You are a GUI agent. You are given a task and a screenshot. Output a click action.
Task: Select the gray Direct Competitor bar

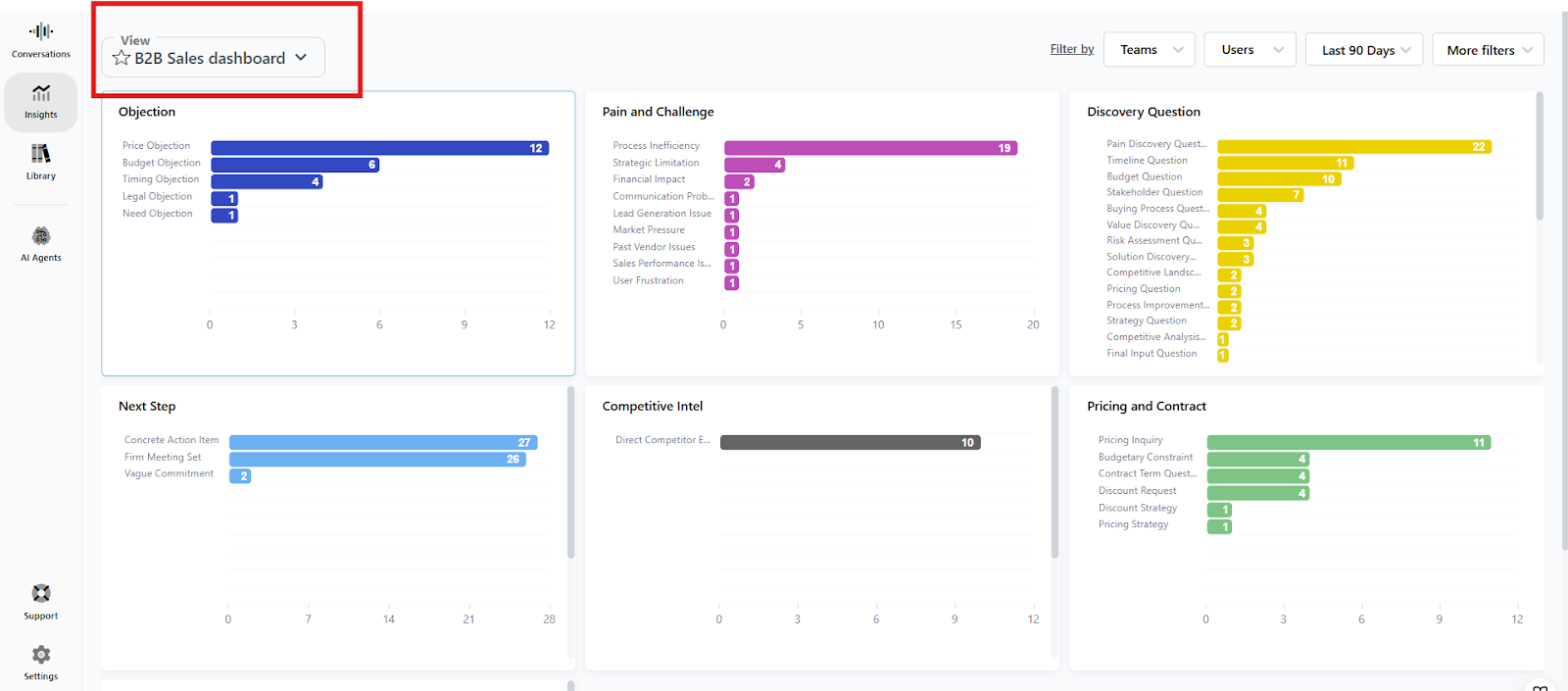tap(850, 443)
